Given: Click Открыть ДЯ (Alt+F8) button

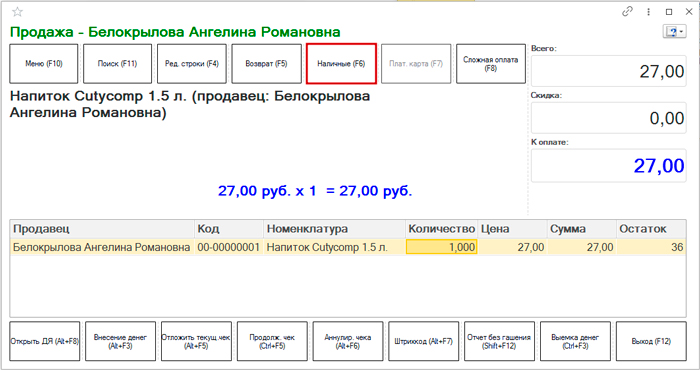Looking at the screenshot, I should [45, 341].
